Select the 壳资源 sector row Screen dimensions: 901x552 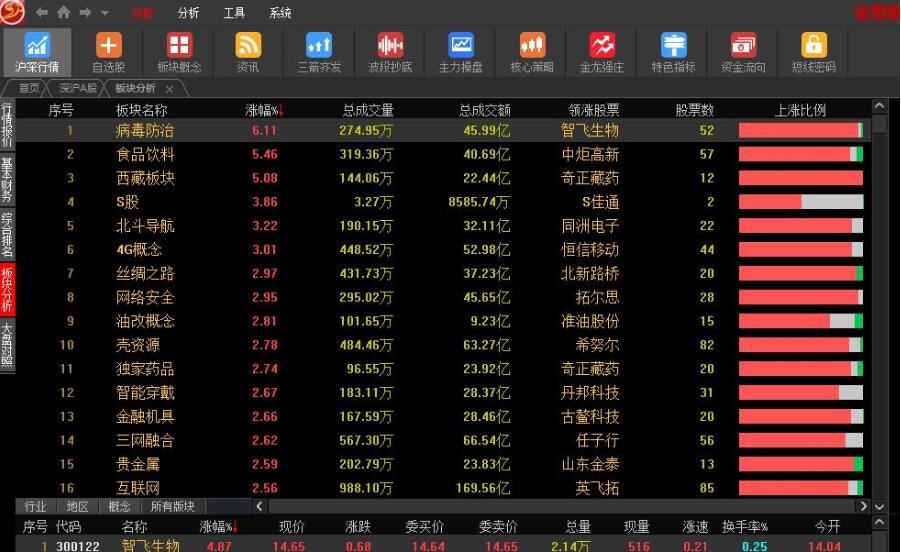[442, 345]
